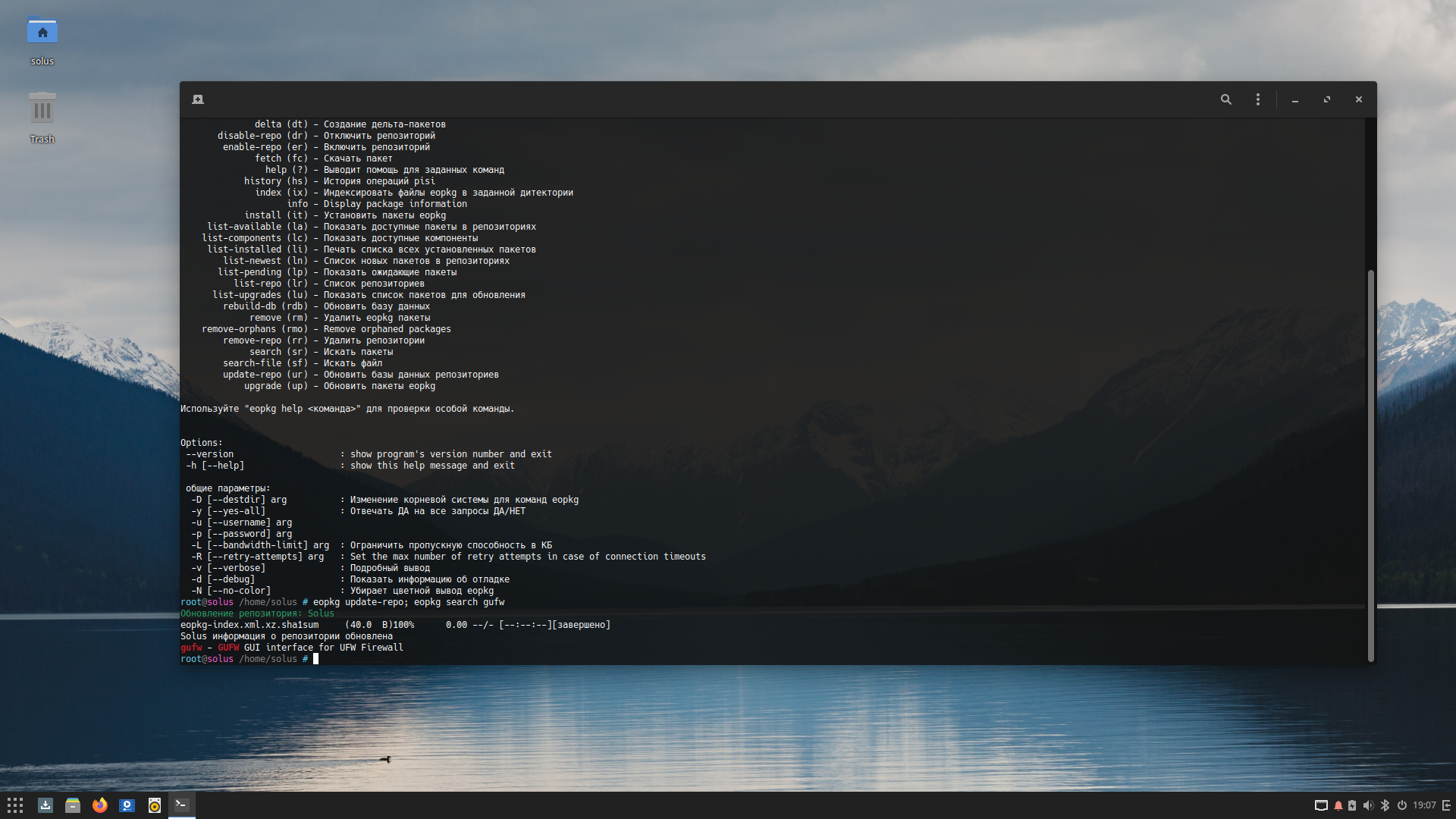Open the terminal three-dot menu
This screenshot has height=819, width=1456.
click(x=1257, y=99)
